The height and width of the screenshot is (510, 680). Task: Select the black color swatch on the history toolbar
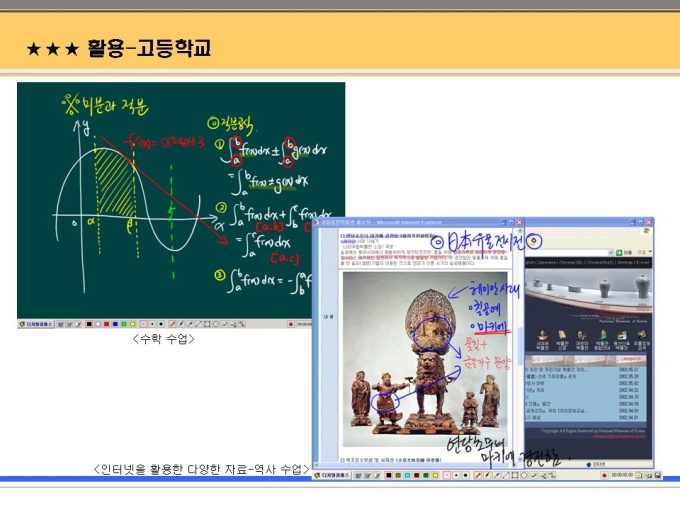[x=389, y=475]
